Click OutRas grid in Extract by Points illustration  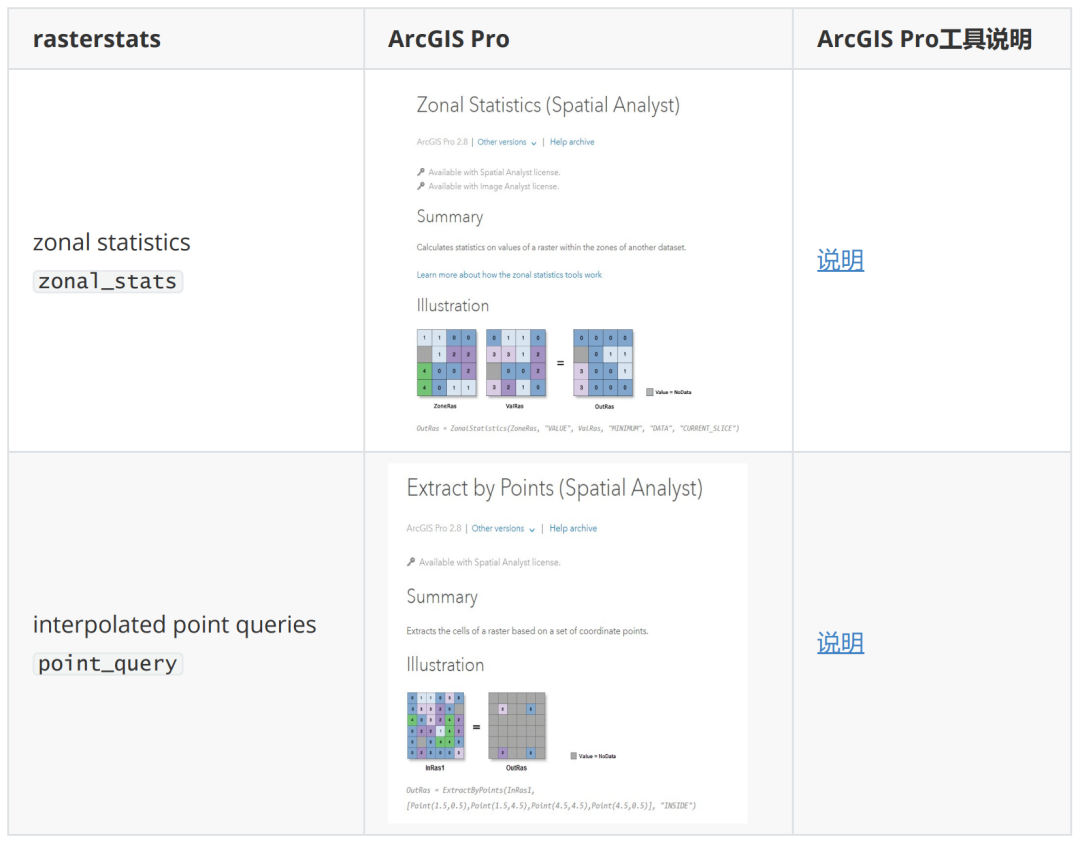pos(517,726)
